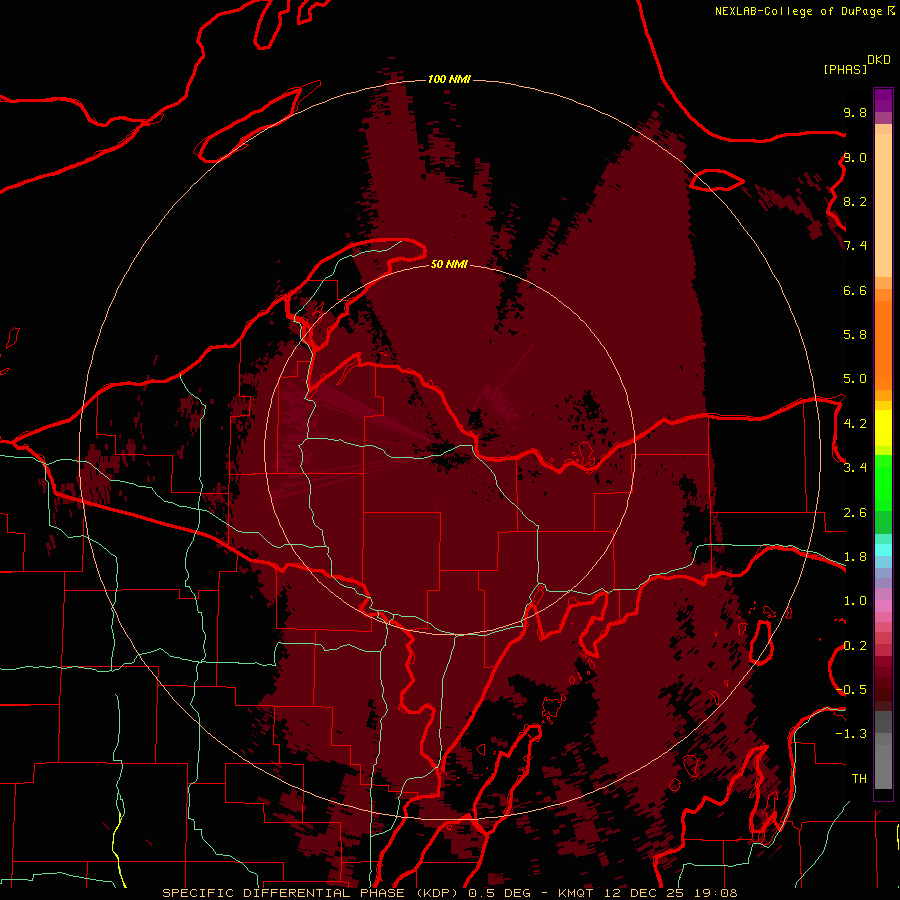
Task: Click the 6.6 scale value
Action: [855, 291]
